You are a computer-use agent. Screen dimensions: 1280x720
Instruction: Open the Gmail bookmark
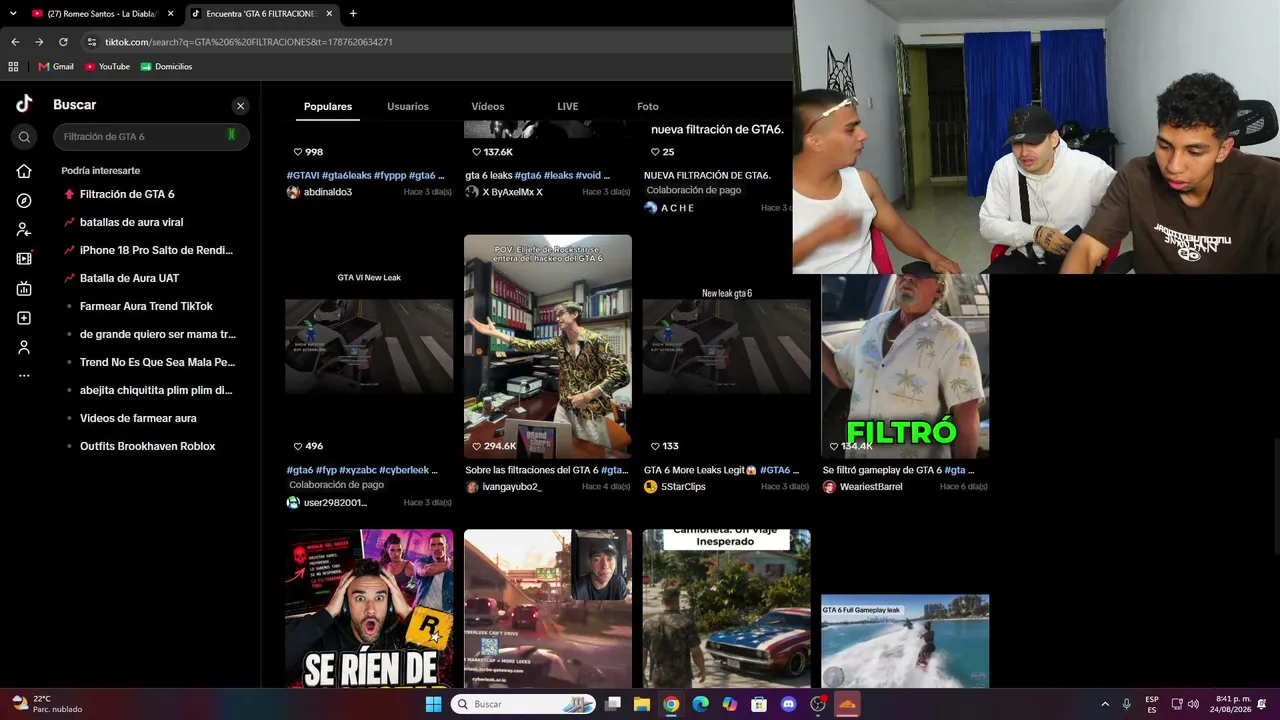(x=56, y=67)
